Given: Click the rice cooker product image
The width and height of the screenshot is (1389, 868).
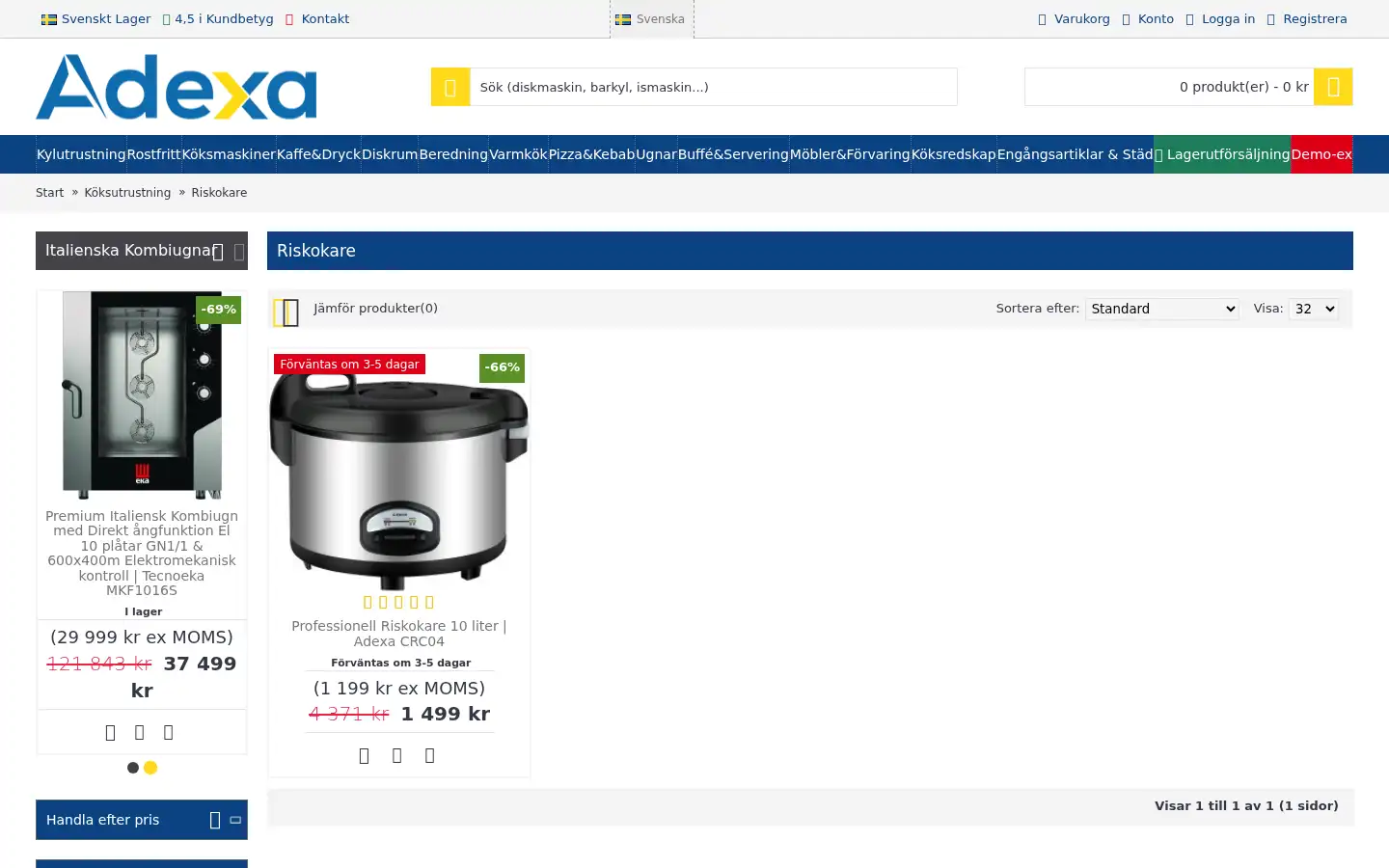Looking at the screenshot, I should pos(398,479).
